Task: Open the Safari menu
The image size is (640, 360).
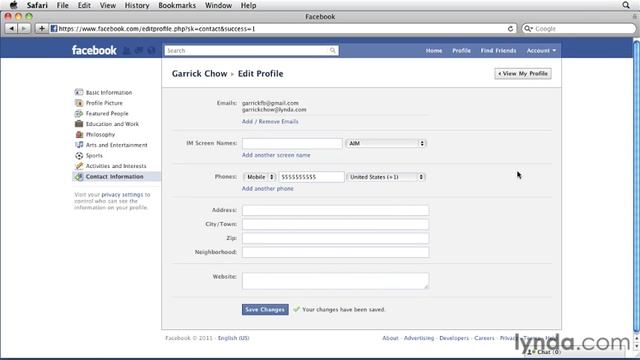Action: point(37,5)
